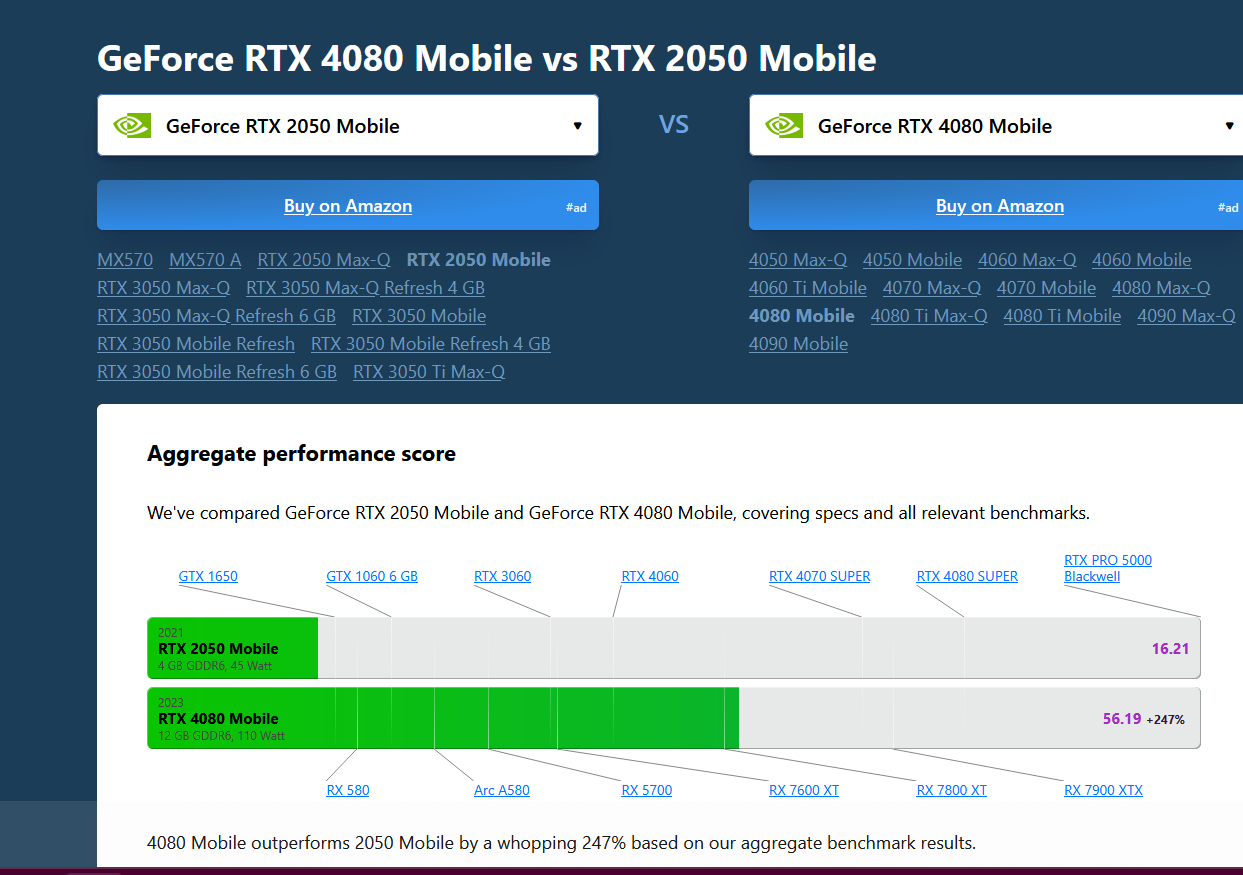Choose the 4070 Mobile link
Viewport: 1243px width, 875px height.
(1046, 288)
